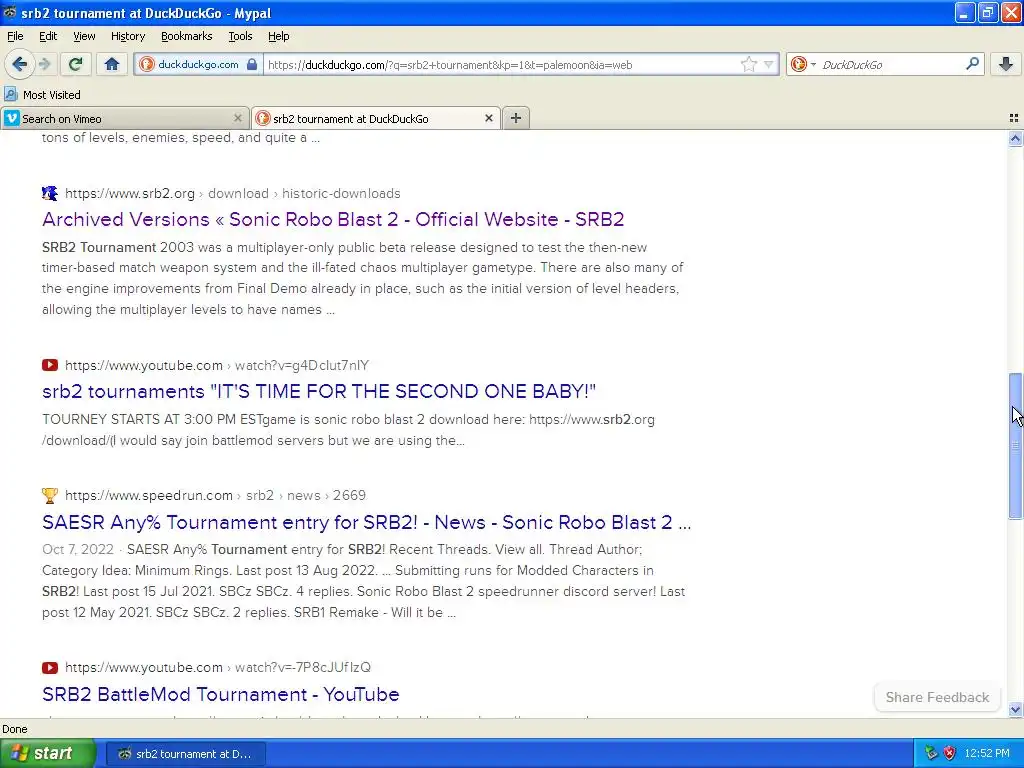Open the View menu

click(x=84, y=36)
